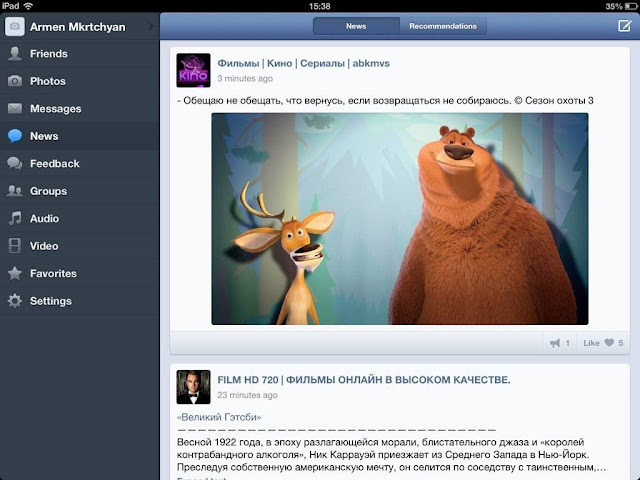This screenshot has width=640, height=480.
Task: Switch to the Recommendations tab
Action: pyautogui.click(x=443, y=26)
